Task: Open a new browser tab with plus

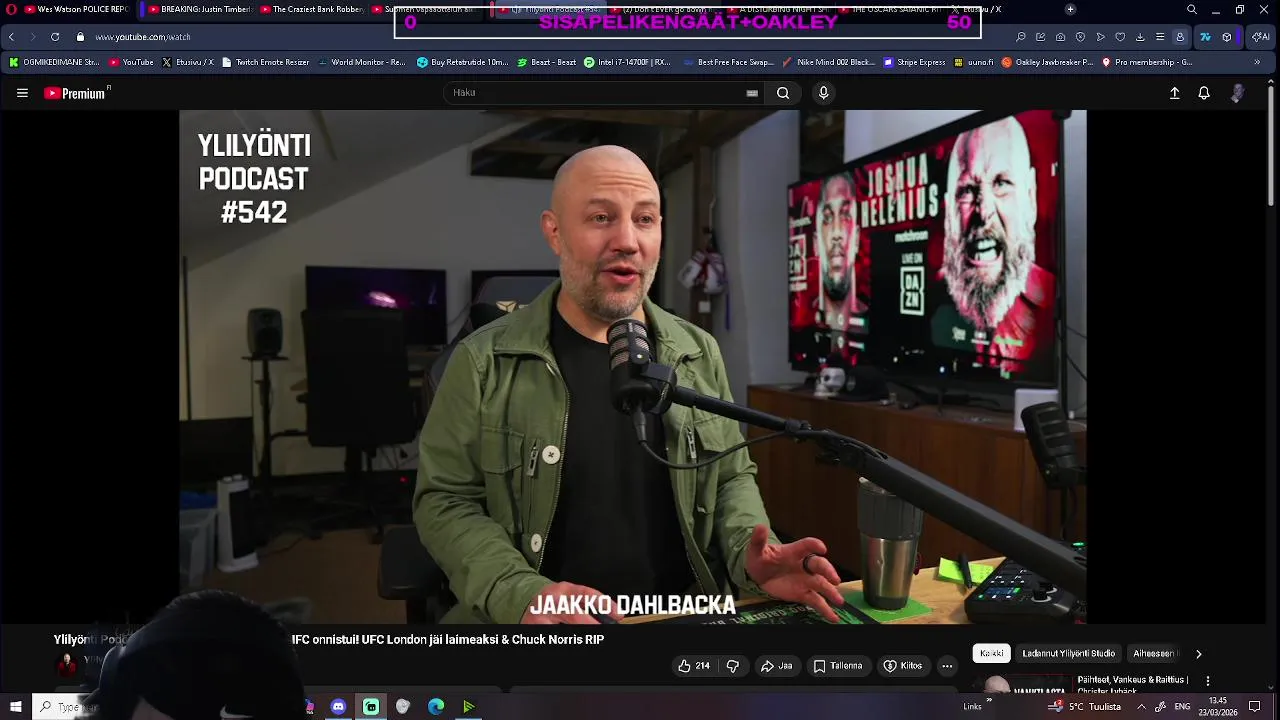Action: 1070,9
